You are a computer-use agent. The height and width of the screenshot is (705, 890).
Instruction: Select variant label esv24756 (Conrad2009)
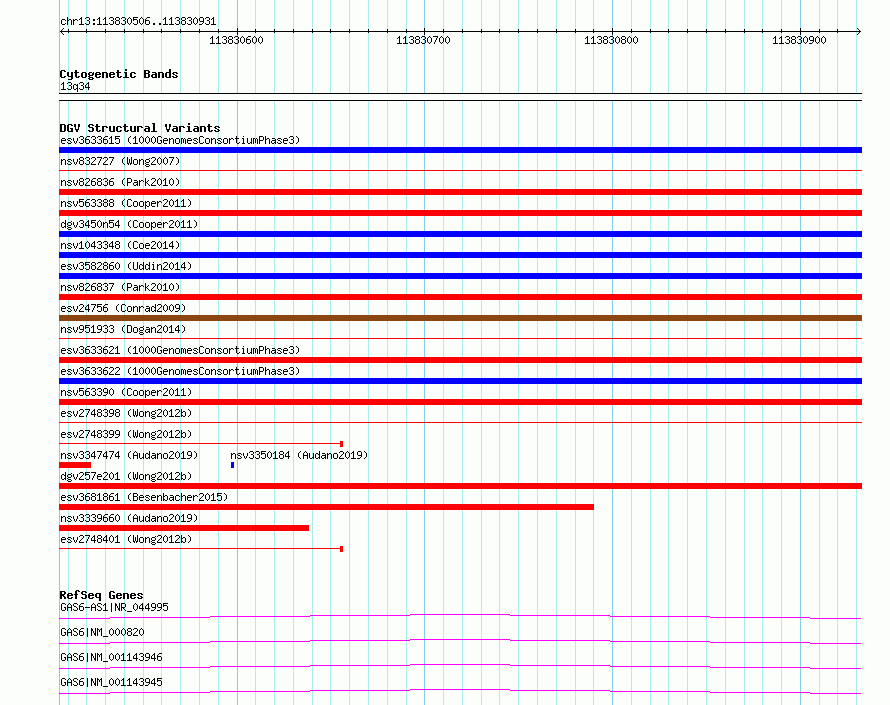123,308
